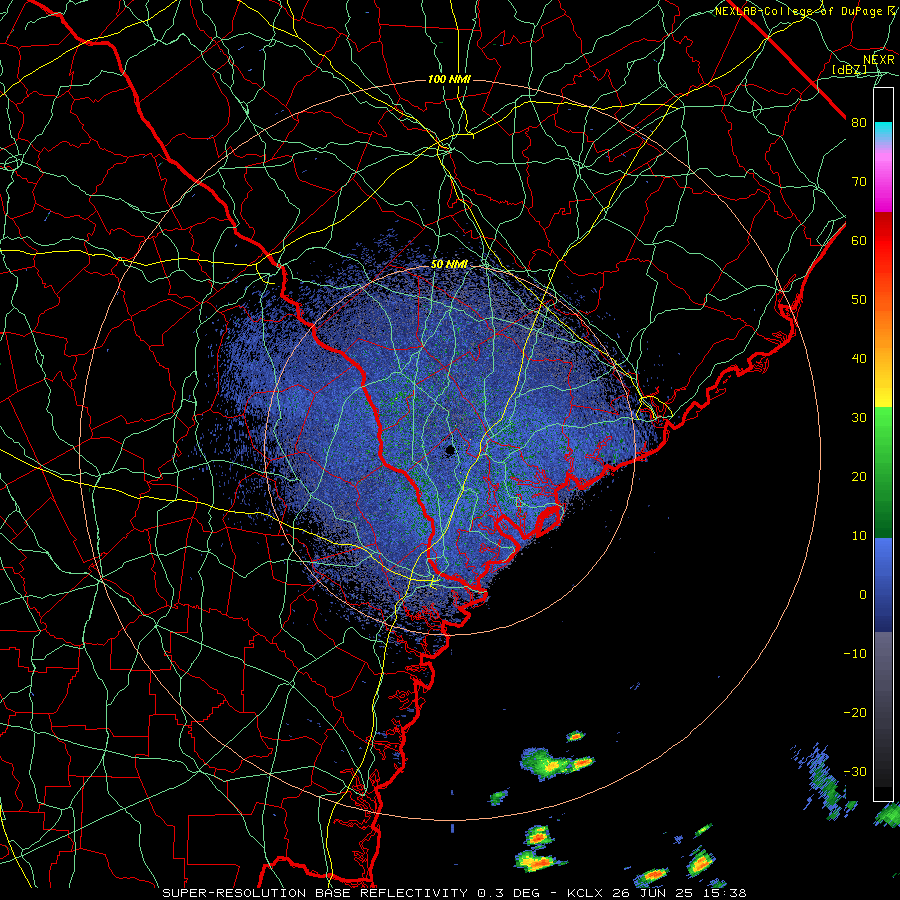Click the -30 value on the color scale
Viewport: 900px width, 900px height.
click(855, 772)
